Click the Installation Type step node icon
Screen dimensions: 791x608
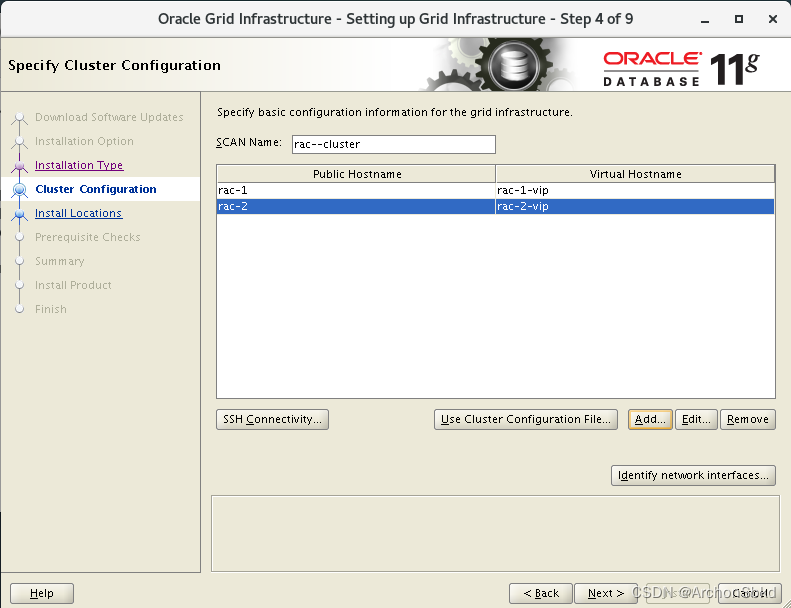(20, 165)
